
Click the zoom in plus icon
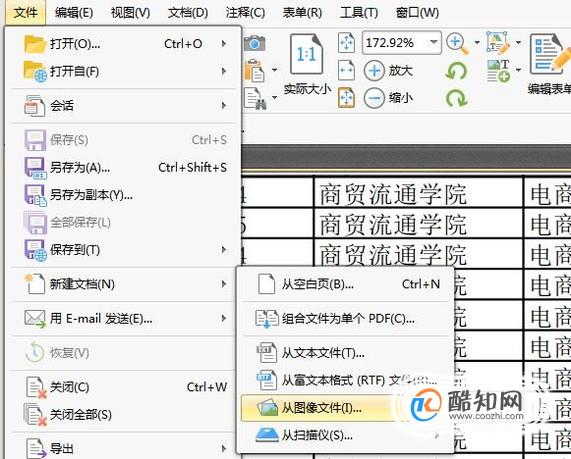374,70
